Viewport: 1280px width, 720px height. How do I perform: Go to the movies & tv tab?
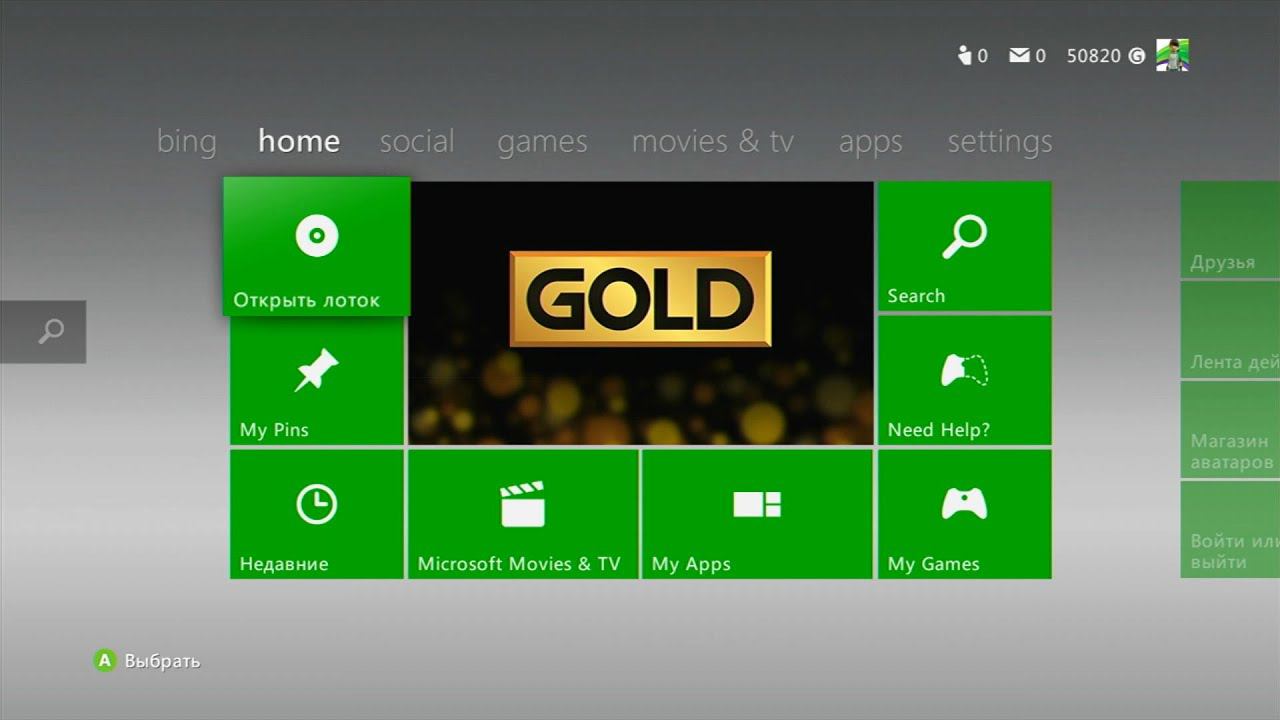click(712, 141)
